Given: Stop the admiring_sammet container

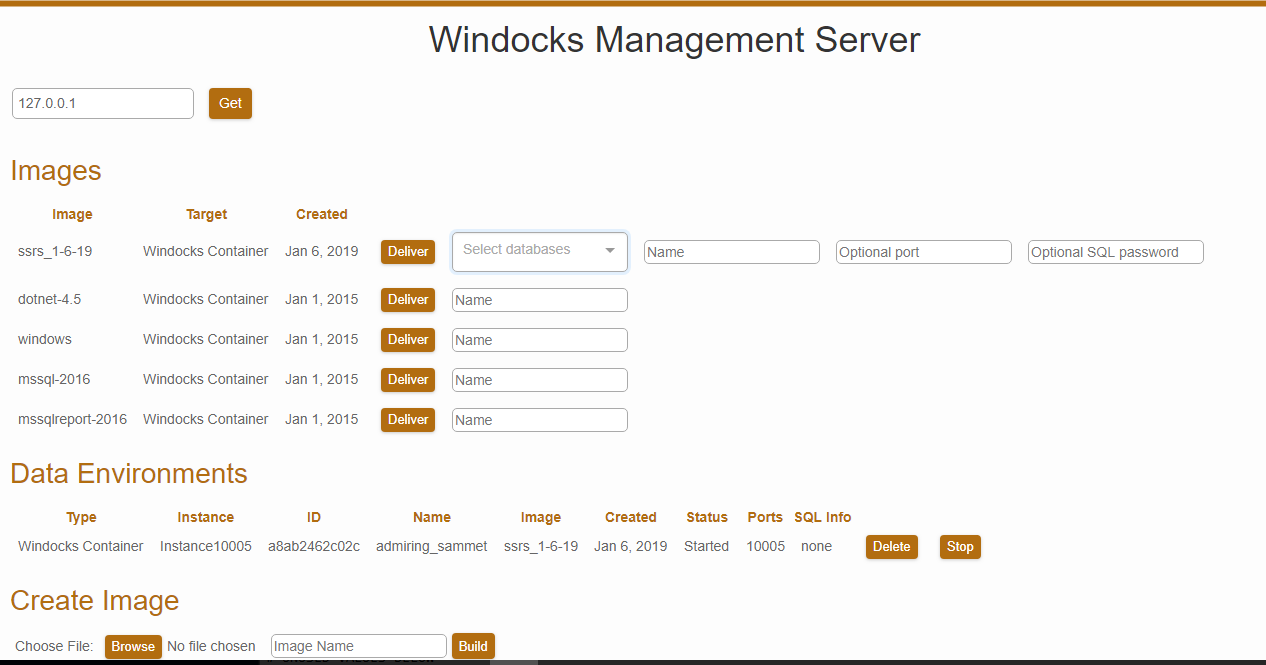Looking at the screenshot, I should click(960, 546).
